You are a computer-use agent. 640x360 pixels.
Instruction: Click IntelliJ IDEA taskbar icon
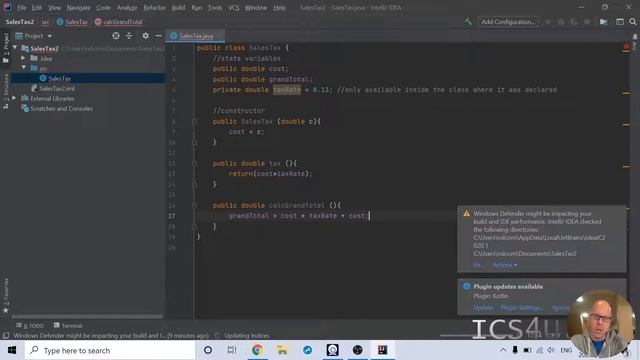point(382,350)
